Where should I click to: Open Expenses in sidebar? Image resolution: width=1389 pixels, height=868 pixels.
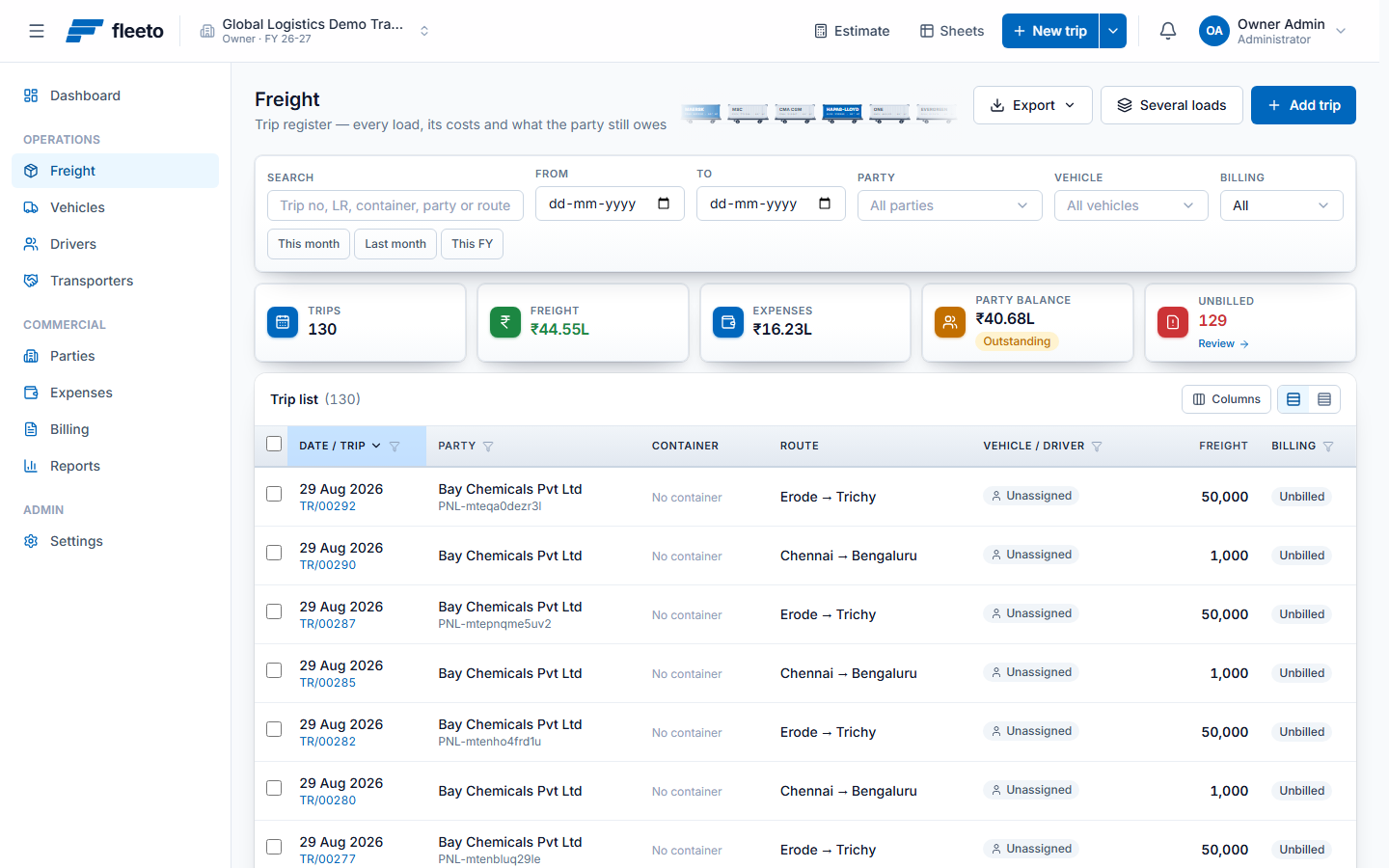[x=116, y=393]
